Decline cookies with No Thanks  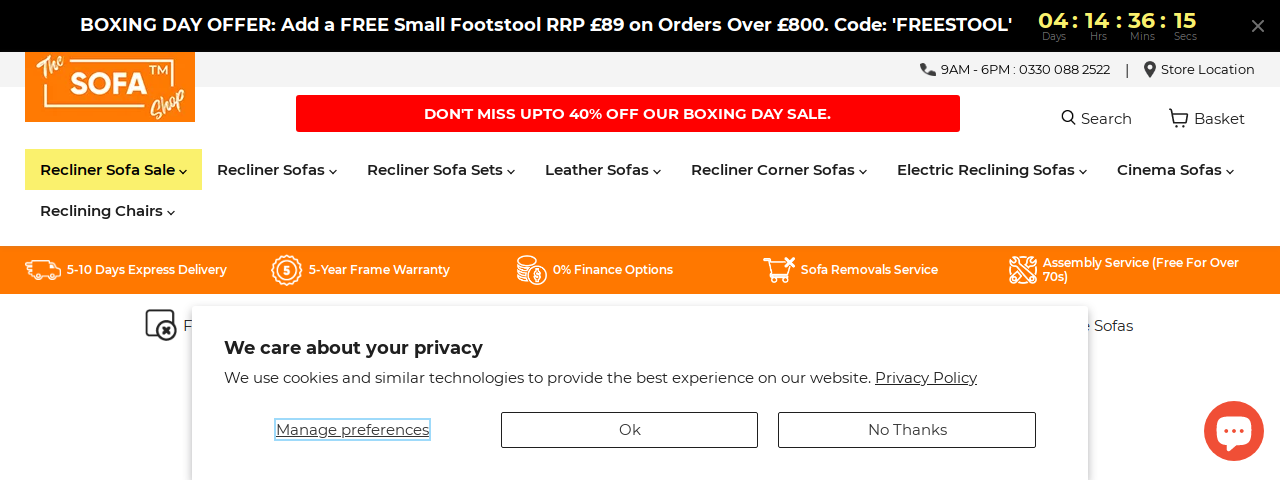pyautogui.click(x=906, y=430)
